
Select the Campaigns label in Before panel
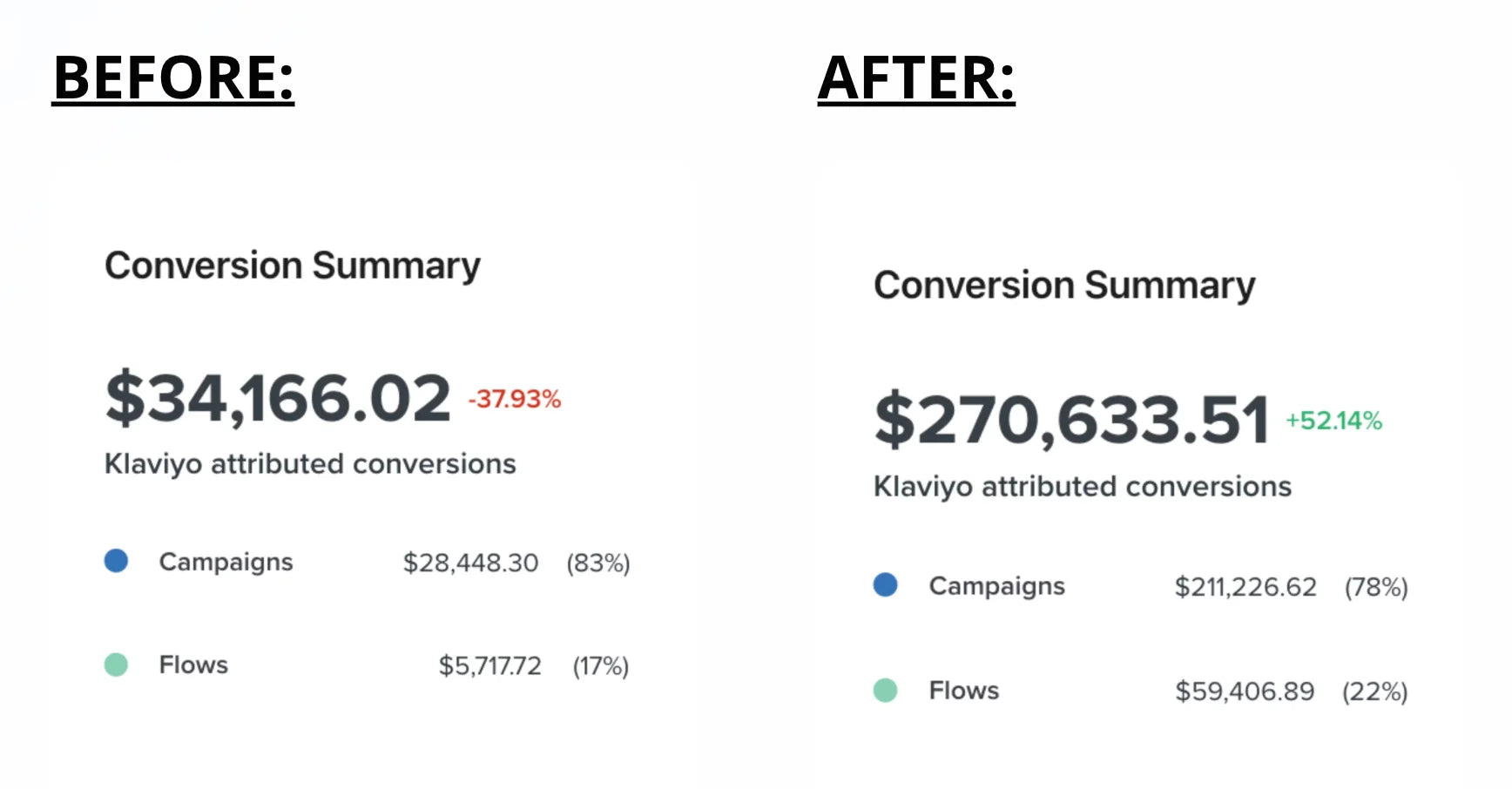(x=226, y=563)
